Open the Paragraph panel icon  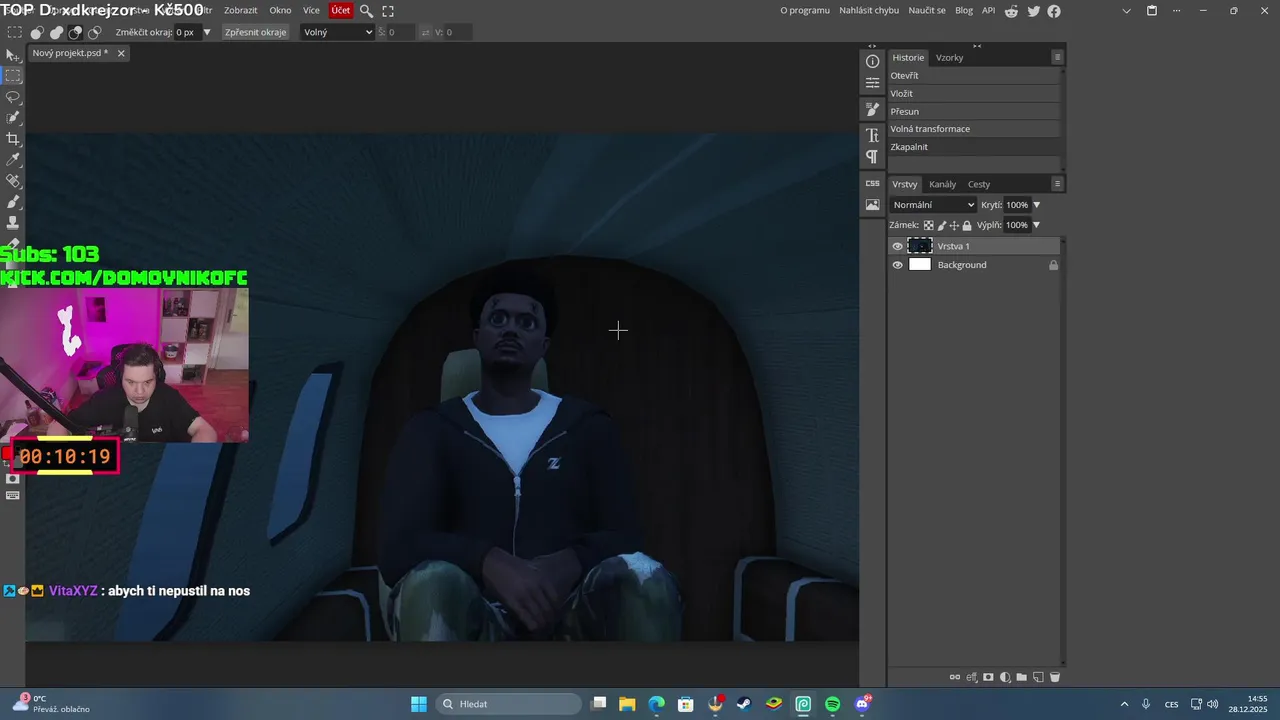pos(872,157)
